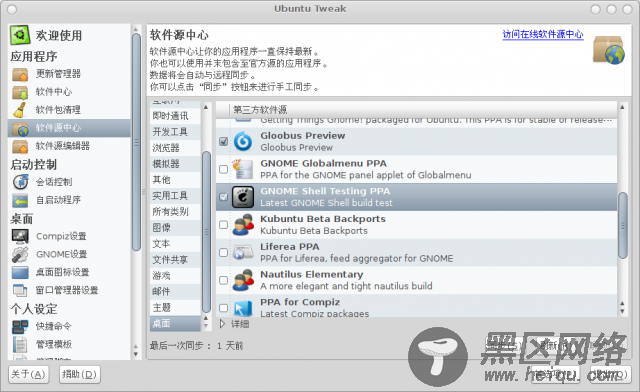The width and height of the screenshot is (640, 392).
Task: Open 访问在线软件源中心 link
Action: coord(542,34)
